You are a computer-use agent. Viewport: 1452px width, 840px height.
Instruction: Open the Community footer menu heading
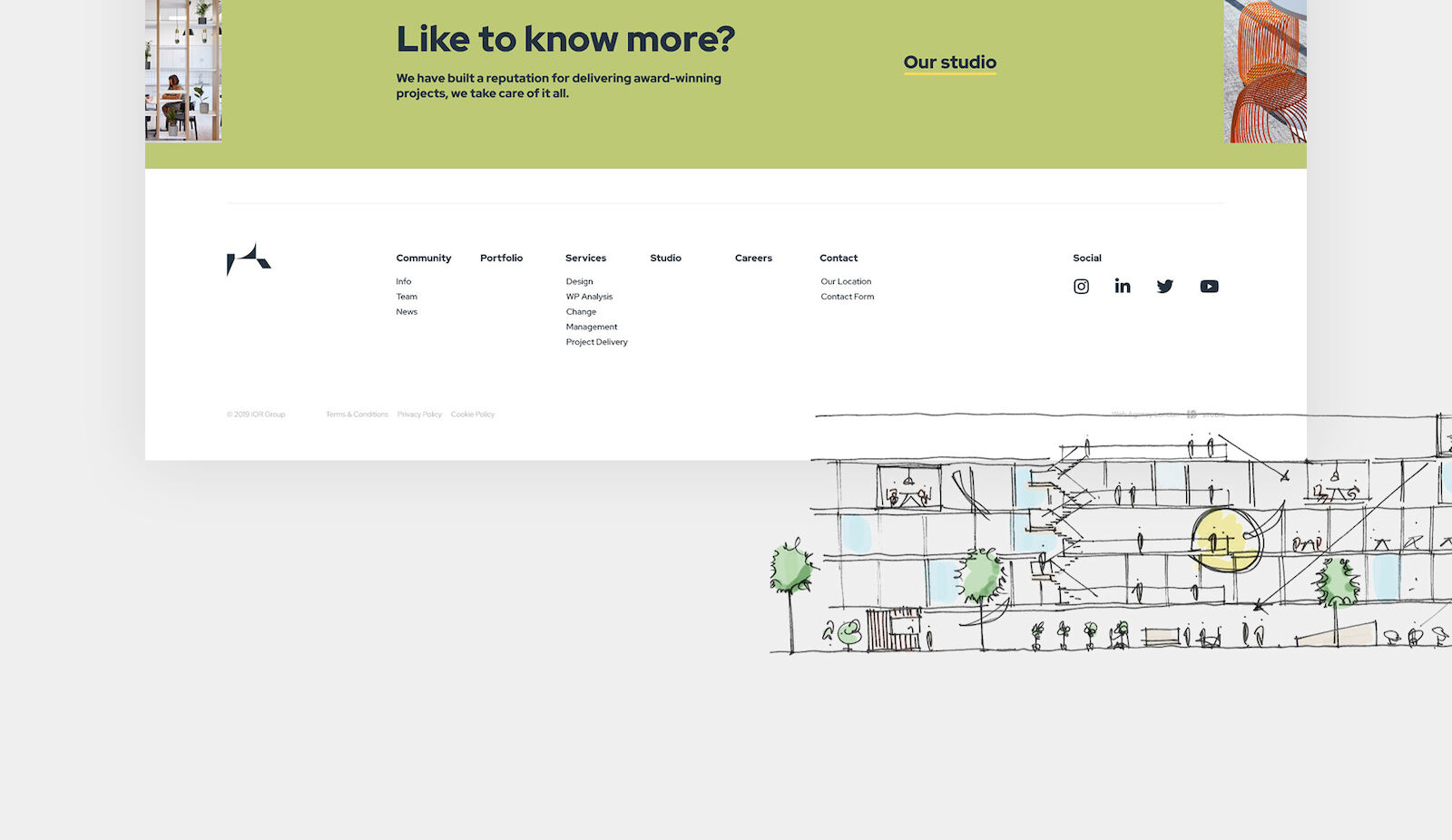tap(423, 259)
